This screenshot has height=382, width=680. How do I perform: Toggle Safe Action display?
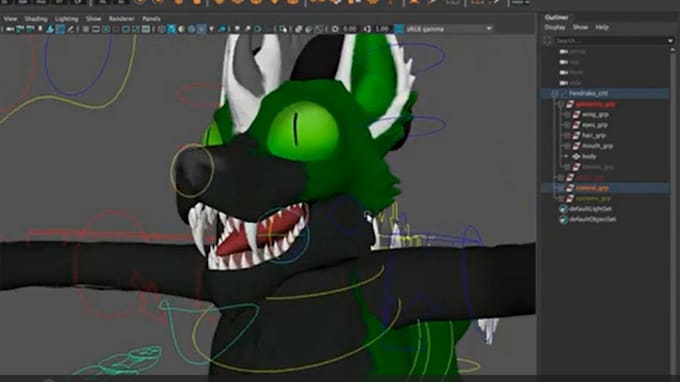pyautogui.click(x=135, y=29)
